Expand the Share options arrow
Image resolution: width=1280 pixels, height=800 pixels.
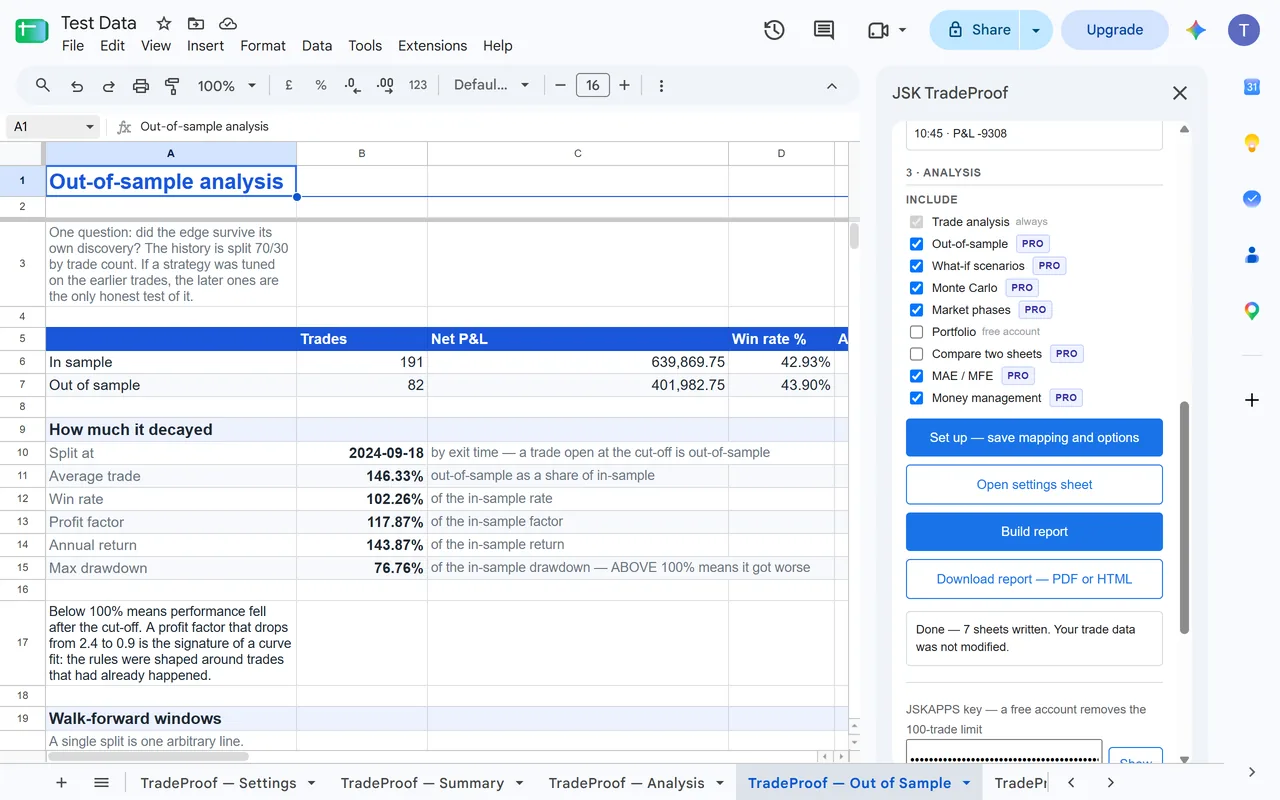[1036, 30]
